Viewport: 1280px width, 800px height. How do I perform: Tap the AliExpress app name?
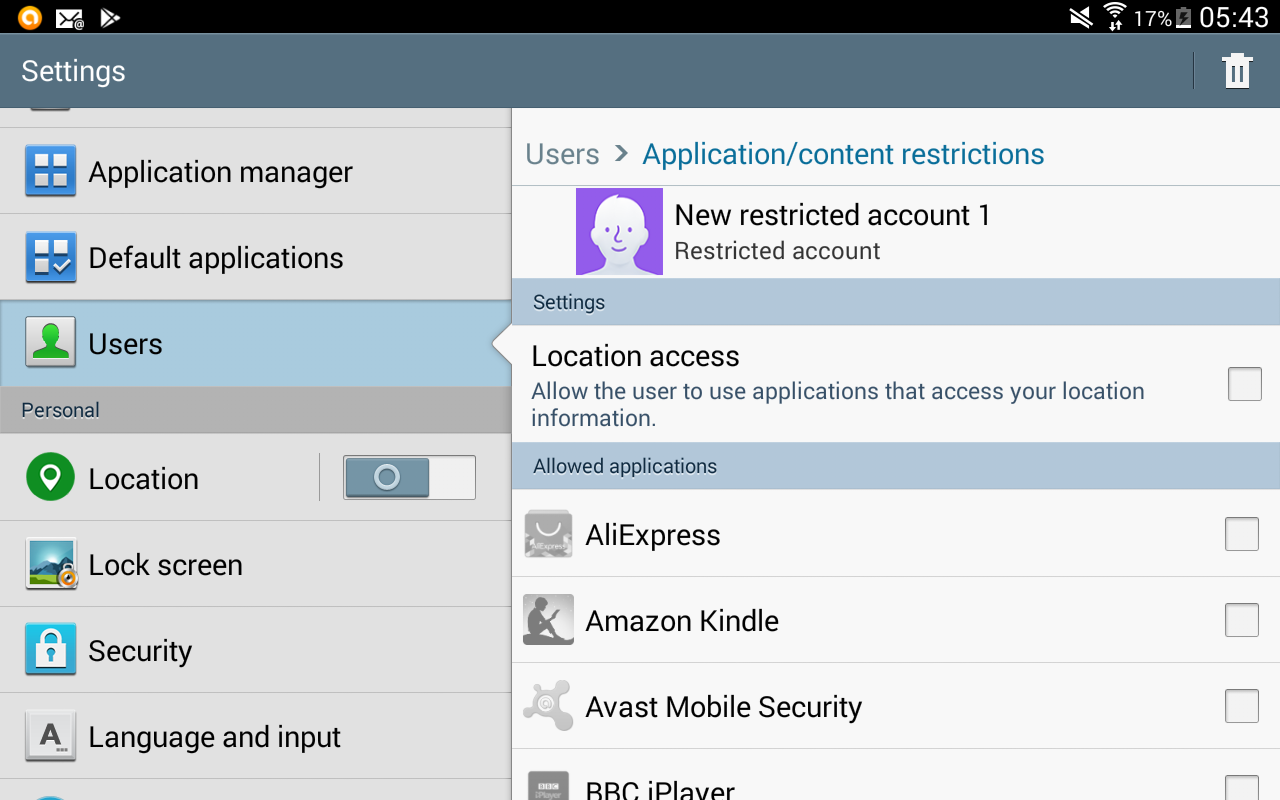653,535
